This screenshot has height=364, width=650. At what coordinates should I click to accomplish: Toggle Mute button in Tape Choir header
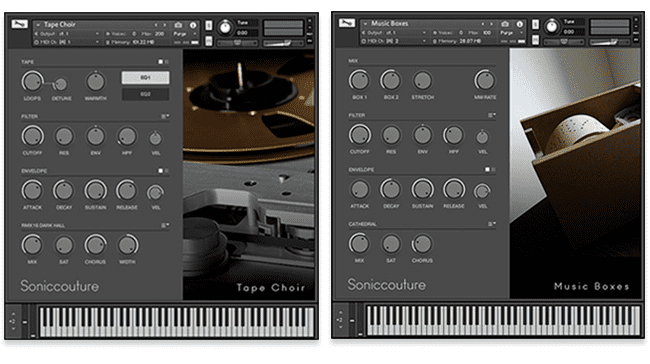[x=209, y=41]
